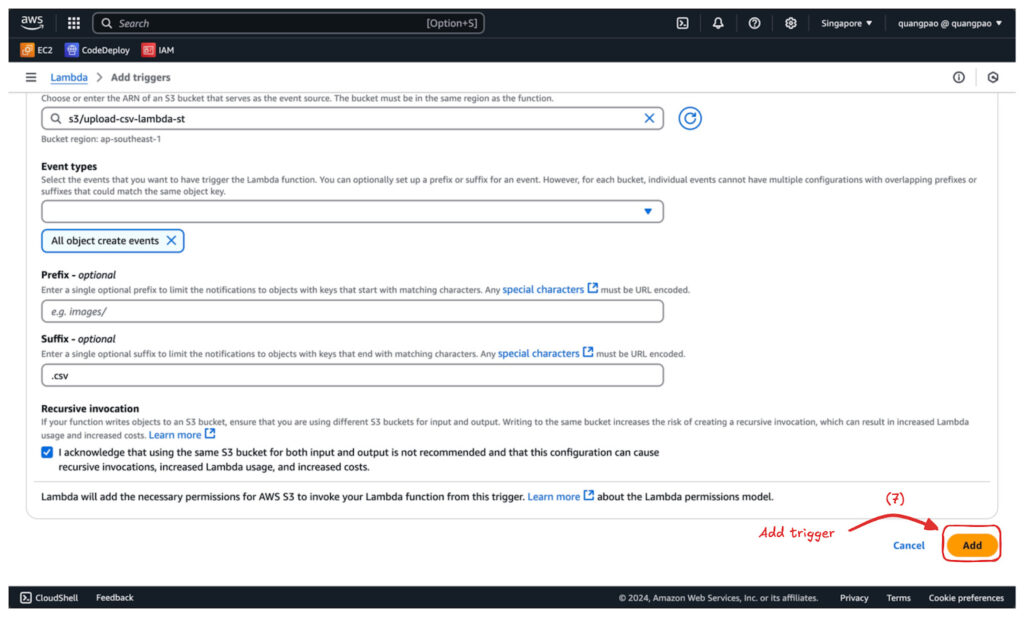Expand the Singapore region dropdown
This screenshot has width=1024, height=617.
point(846,23)
